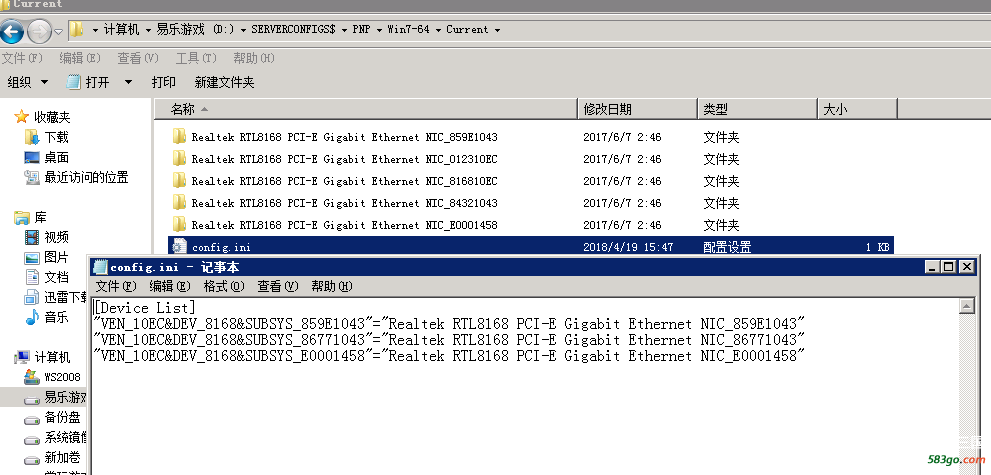Image resolution: width=991 pixels, height=475 pixels.
Task: Sort by the 类型 column header
Action: point(758,109)
